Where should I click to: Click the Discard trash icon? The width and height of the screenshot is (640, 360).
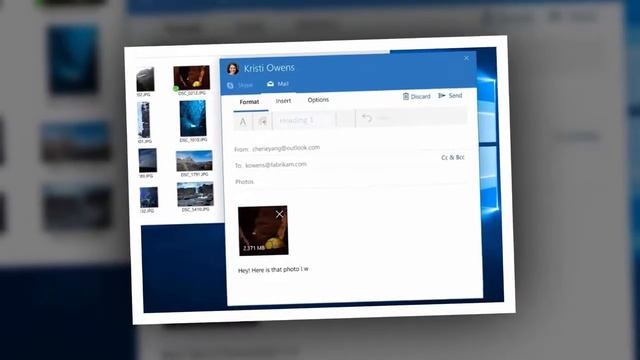coord(406,96)
